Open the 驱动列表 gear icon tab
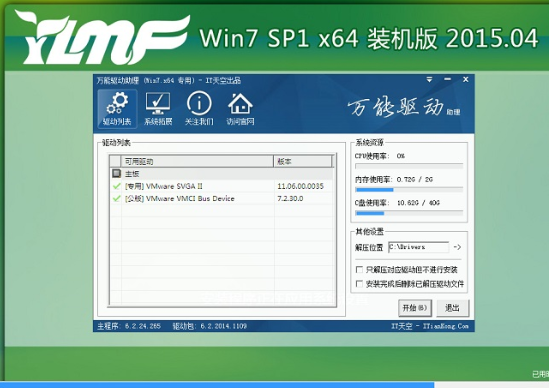Image resolution: width=549 pixels, height=388 pixels. point(117,109)
